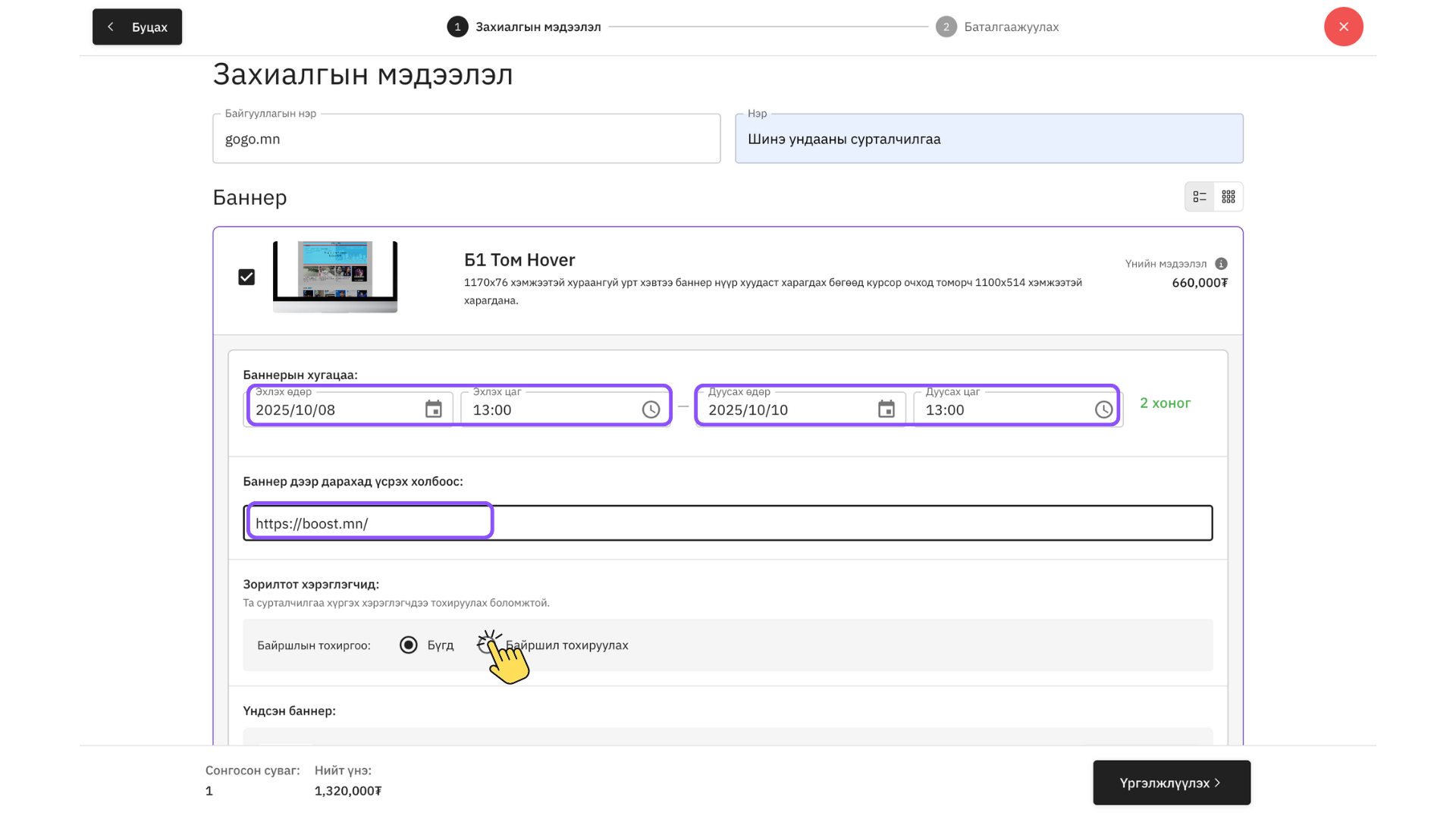Viewport: 1456px width, 819px height.
Task: Click the Б1 Том Hover preview thumbnail
Action: (x=335, y=277)
